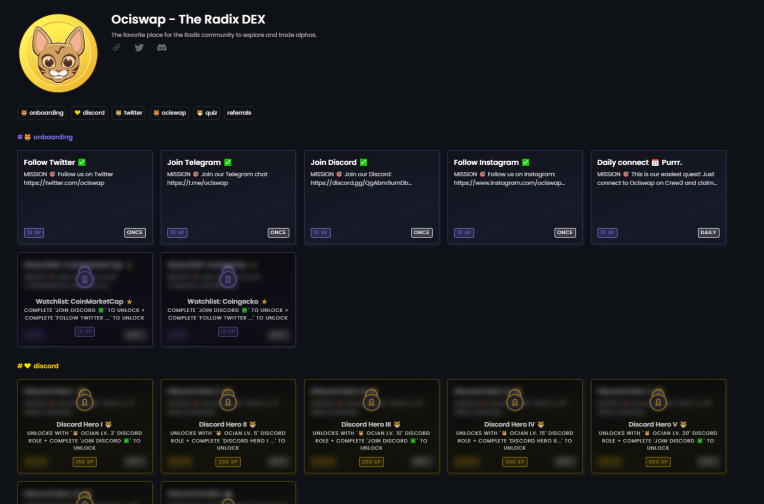Click the lock icon on Watchlist: CoinMarketCap

click(x=85, y=277)
